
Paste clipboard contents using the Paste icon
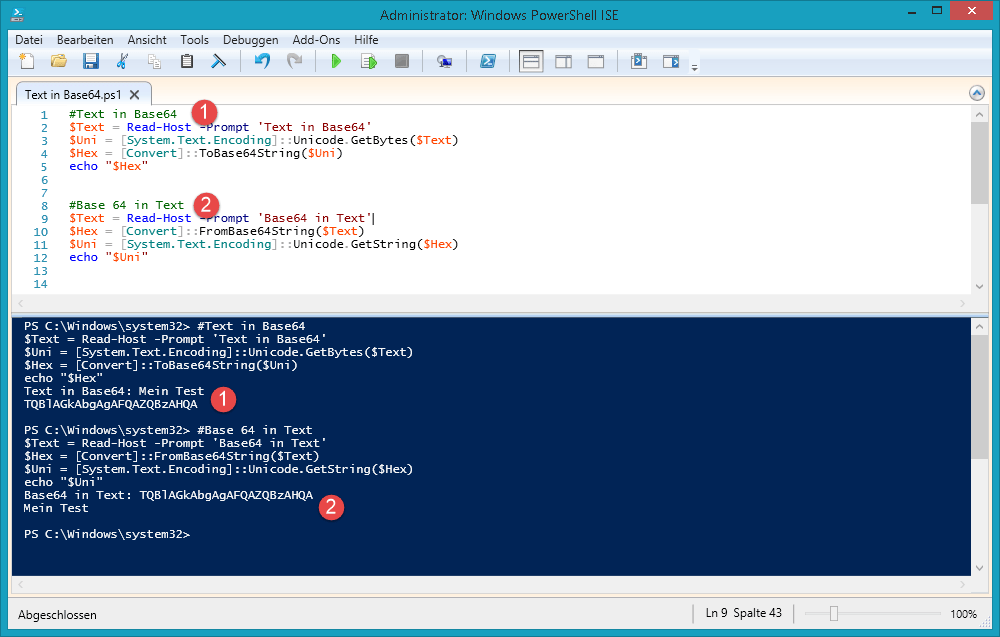coord(186,61)
